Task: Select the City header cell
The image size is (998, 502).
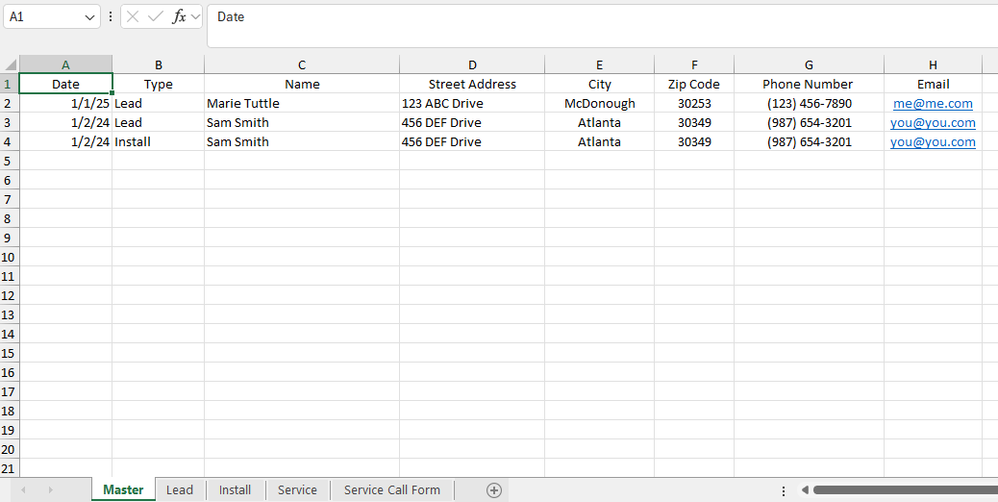Action: click(x=600, y=84)
